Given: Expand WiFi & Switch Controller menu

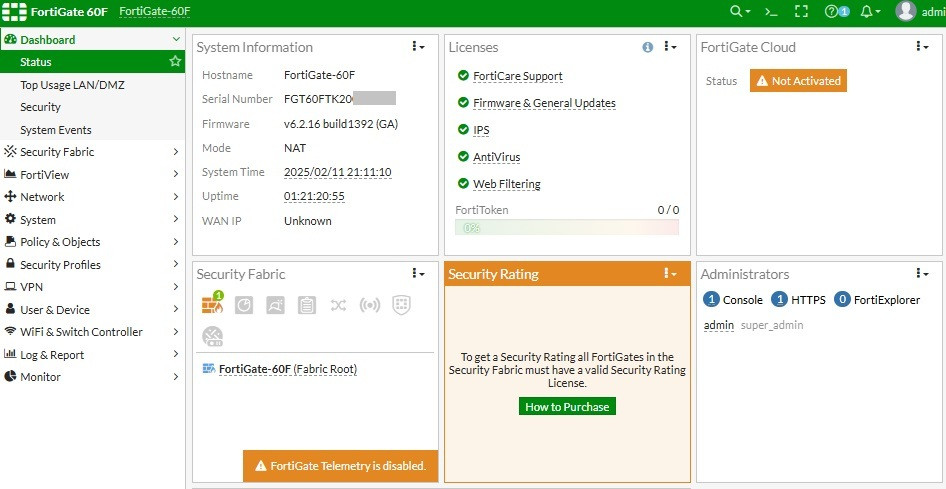Looking at the screenshot, I should click(176, 332).
